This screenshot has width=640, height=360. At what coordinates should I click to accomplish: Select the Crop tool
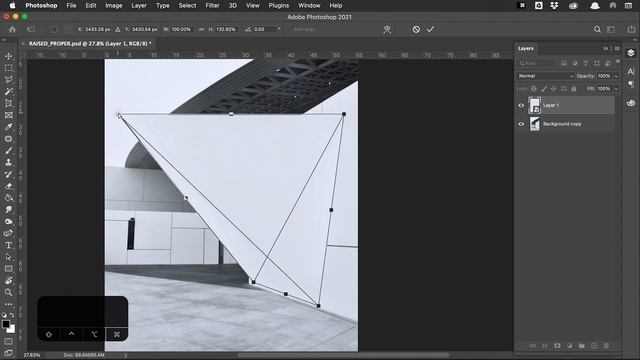click(x=9, y=103)
